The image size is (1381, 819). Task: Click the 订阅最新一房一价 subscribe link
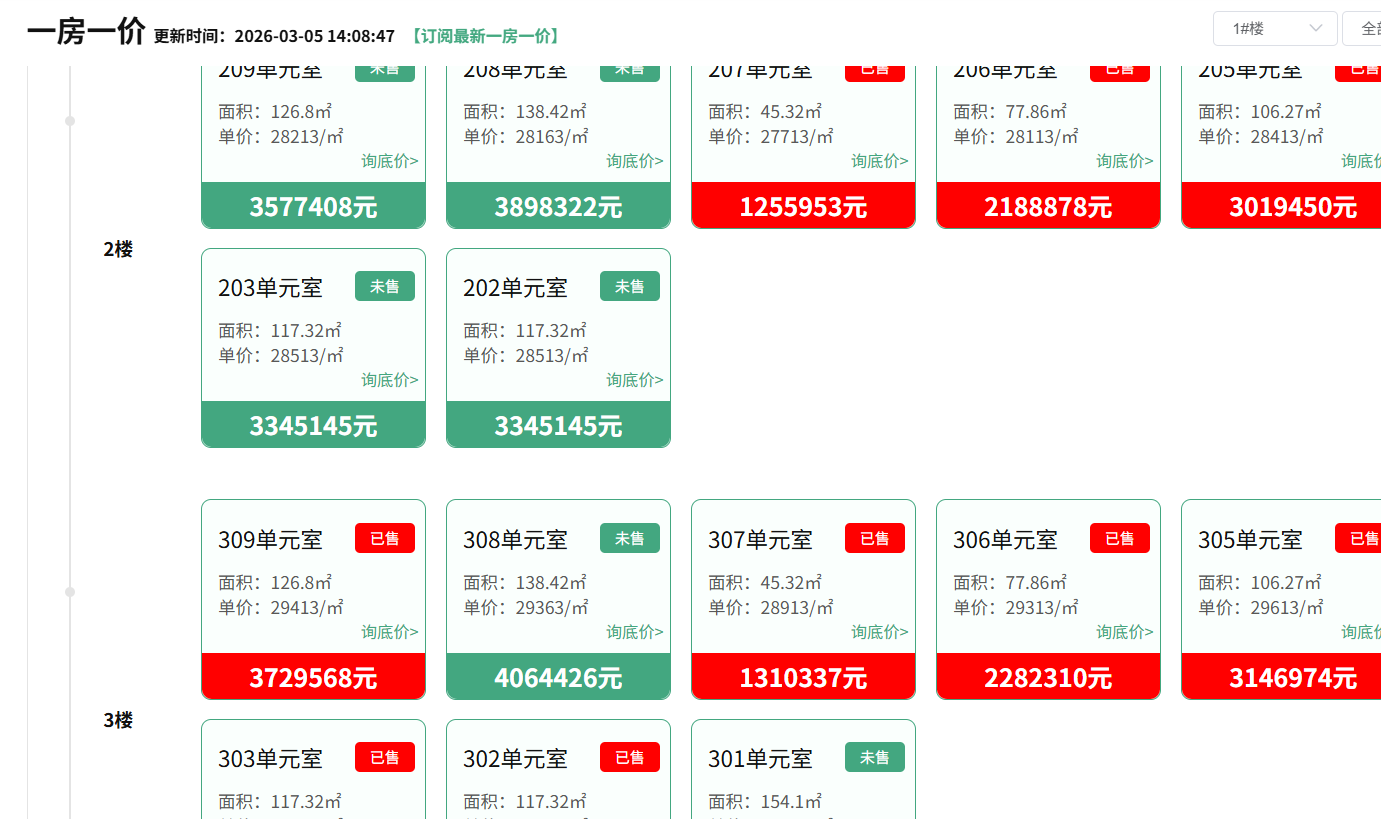coord(485,36)
